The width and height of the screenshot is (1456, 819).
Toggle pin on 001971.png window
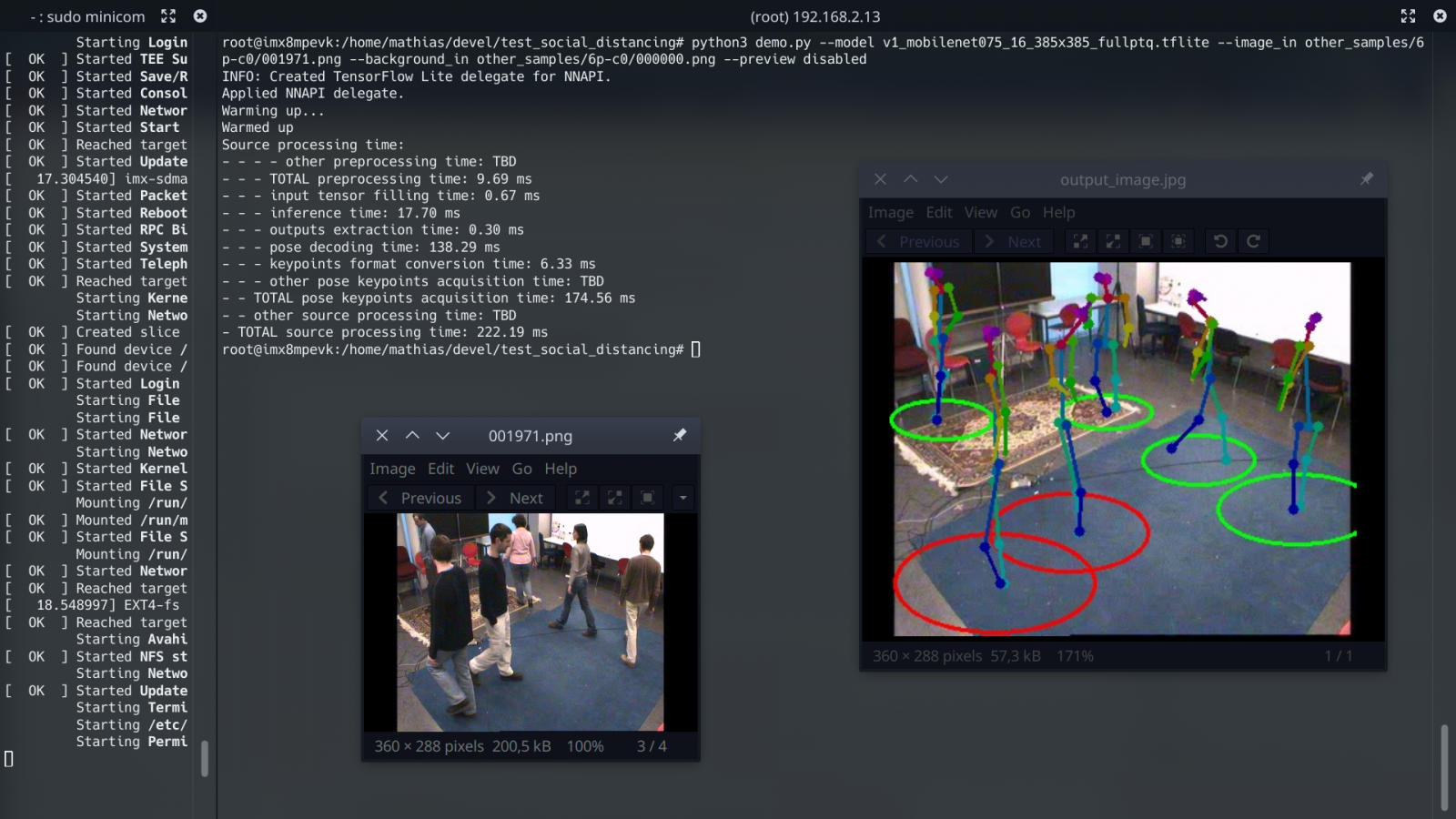click(679, 436)
